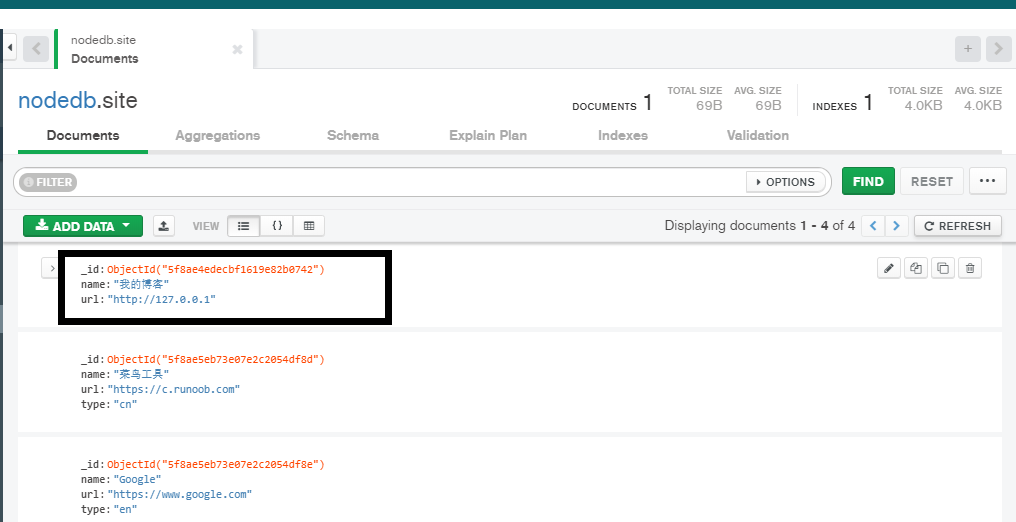Image resolution: width=1016 pixels, height=522 pixels.
Task: Click the Edit Document pencil icon
Action: [888, 268]
